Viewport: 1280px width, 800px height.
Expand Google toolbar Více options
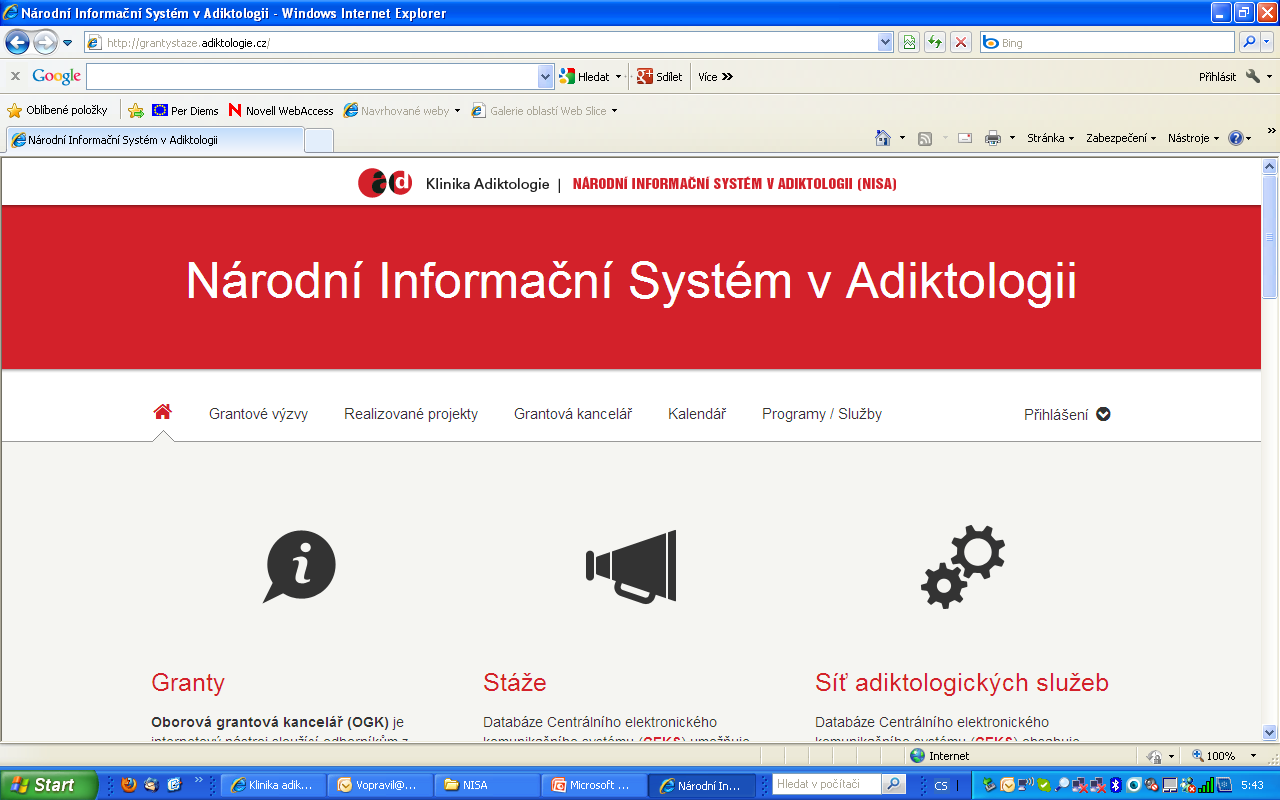click(x=715, y=76)
